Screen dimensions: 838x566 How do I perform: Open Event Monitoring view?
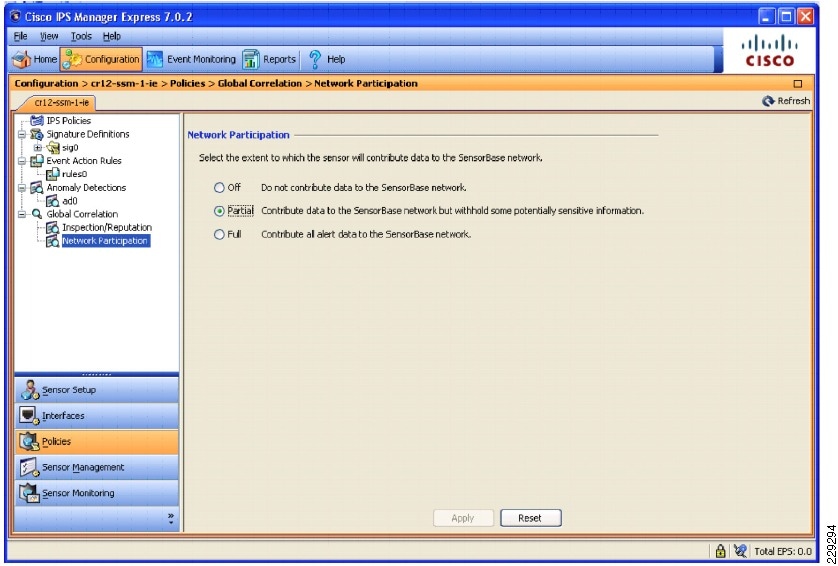tap(191, 59)
